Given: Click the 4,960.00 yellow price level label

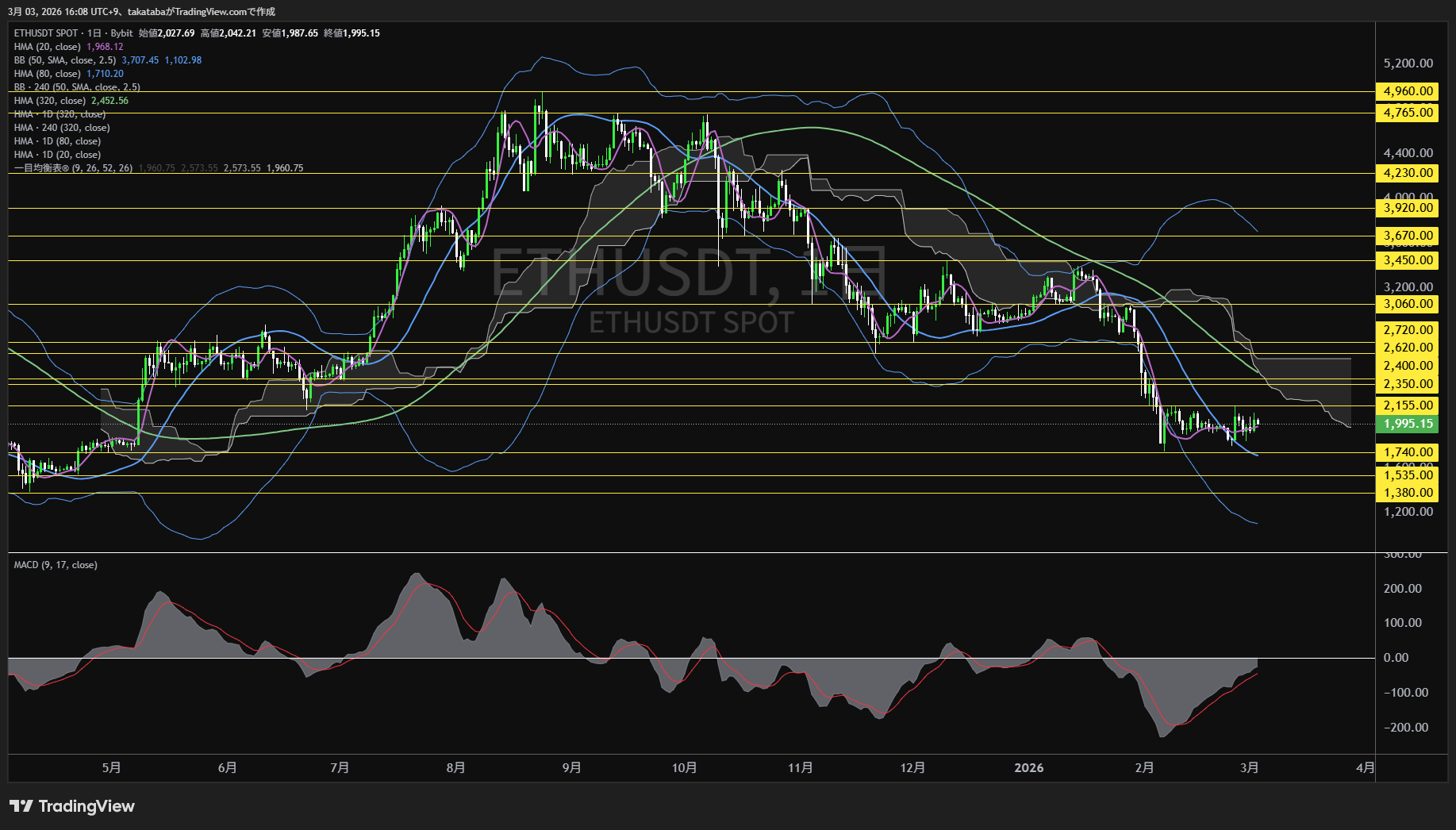Looking at the screenshot, I should (1408, 91).
